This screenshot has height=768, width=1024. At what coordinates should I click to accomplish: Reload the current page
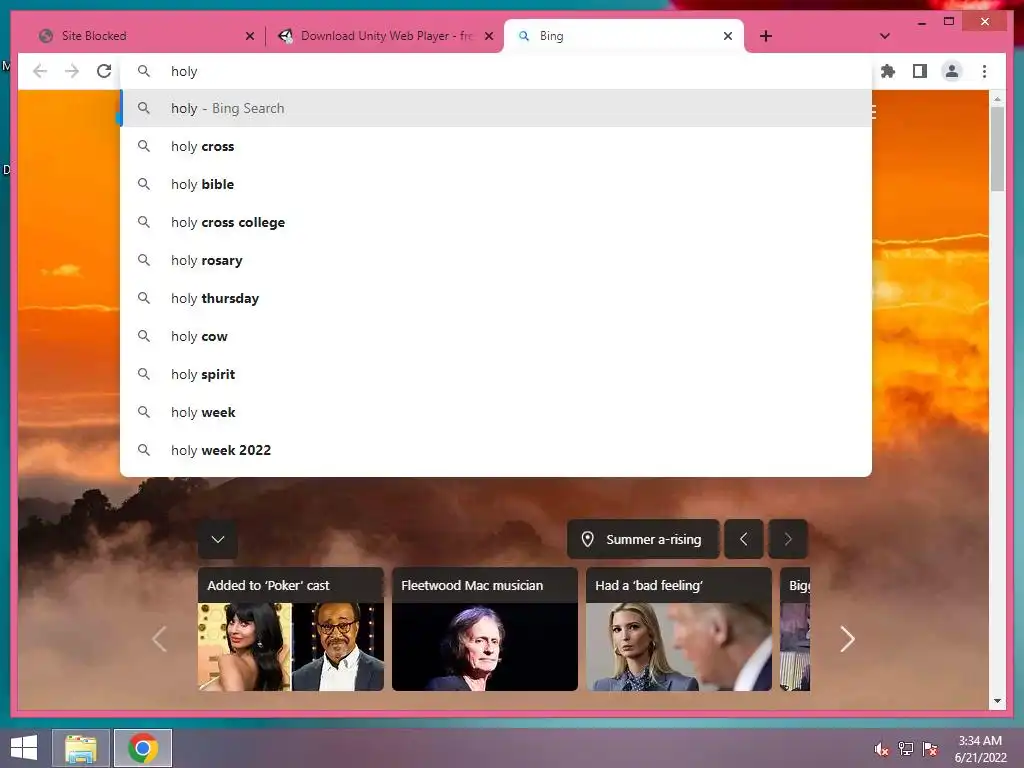point(104,71)
